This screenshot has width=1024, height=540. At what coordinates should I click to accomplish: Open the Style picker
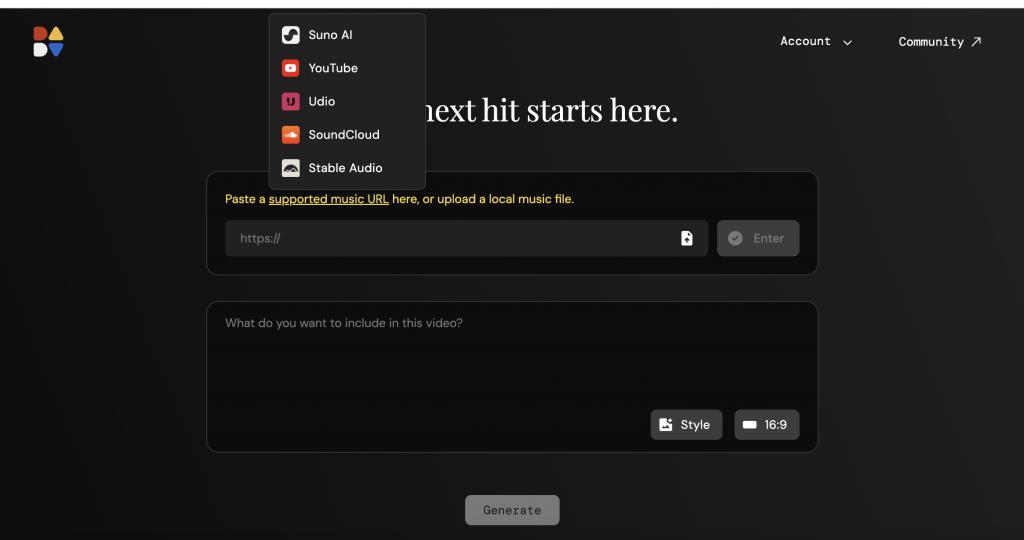click(686, 424)
